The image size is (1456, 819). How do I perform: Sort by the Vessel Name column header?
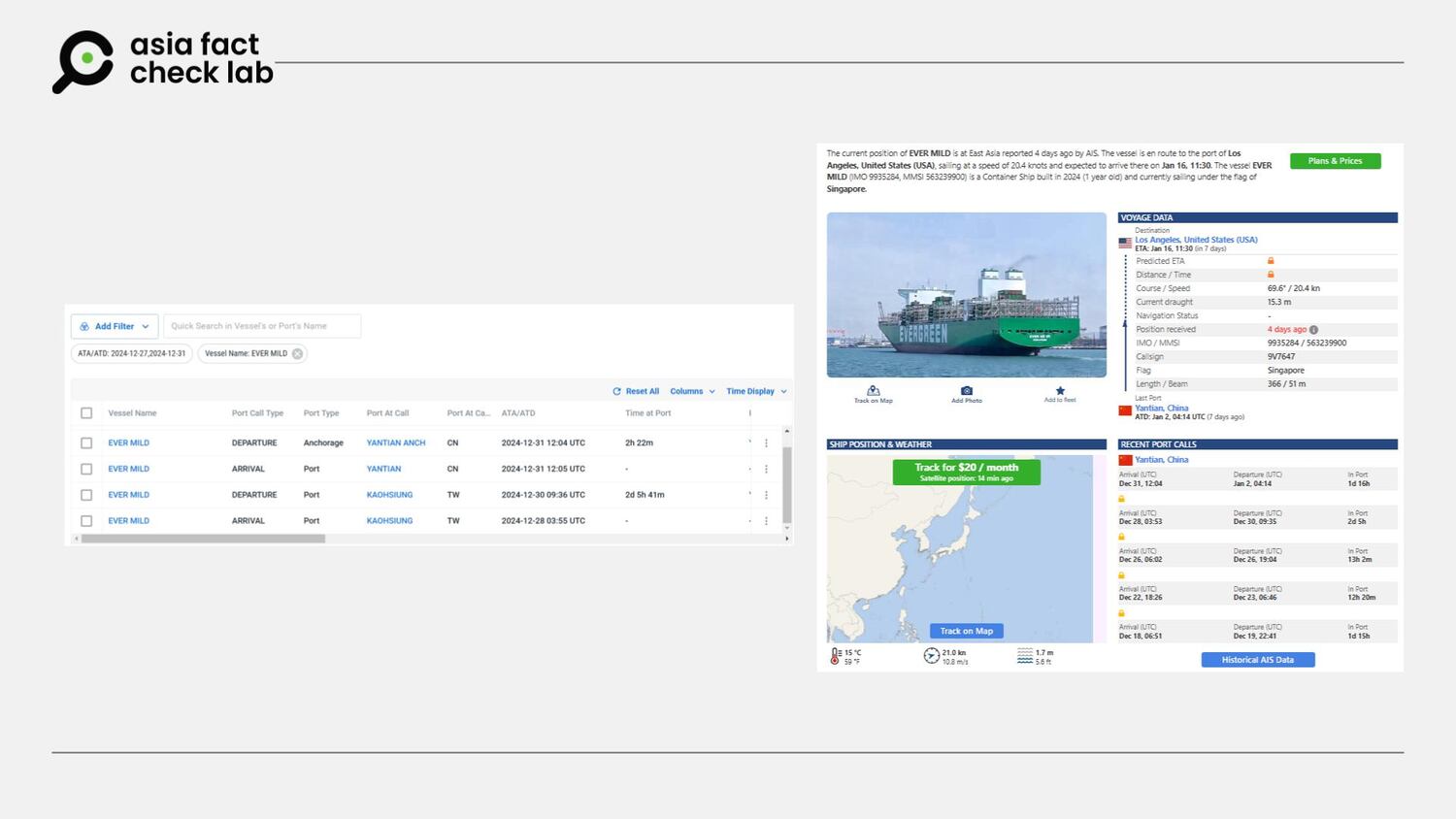[x=132, y=413]
